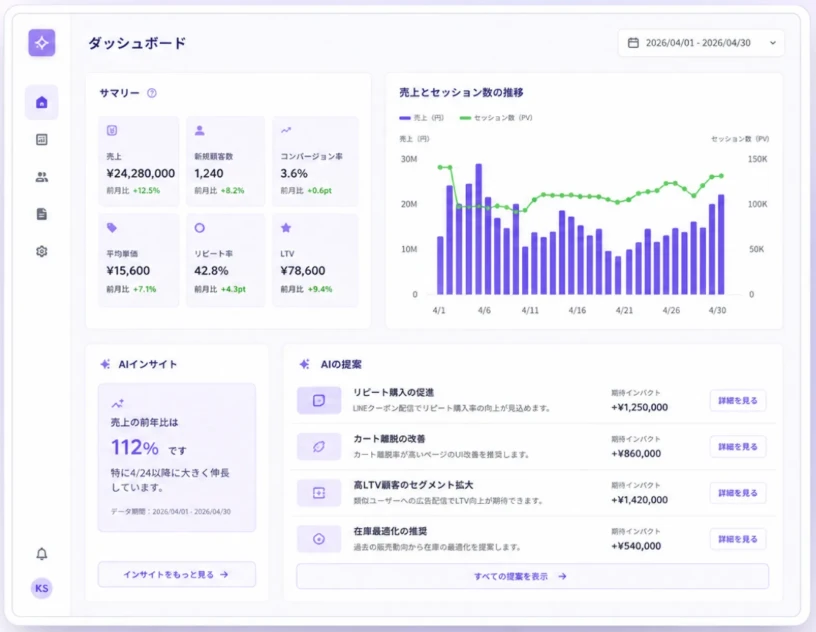Screen dimensions: 816x632
Task: Open the notifications bell icon
Action: (x=42, y=553)
